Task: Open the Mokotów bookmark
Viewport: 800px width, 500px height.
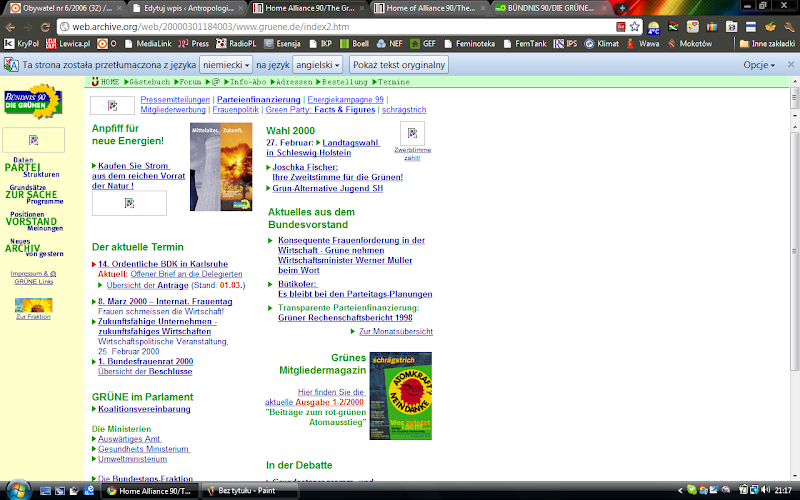Action: click(x=690, y=44)
